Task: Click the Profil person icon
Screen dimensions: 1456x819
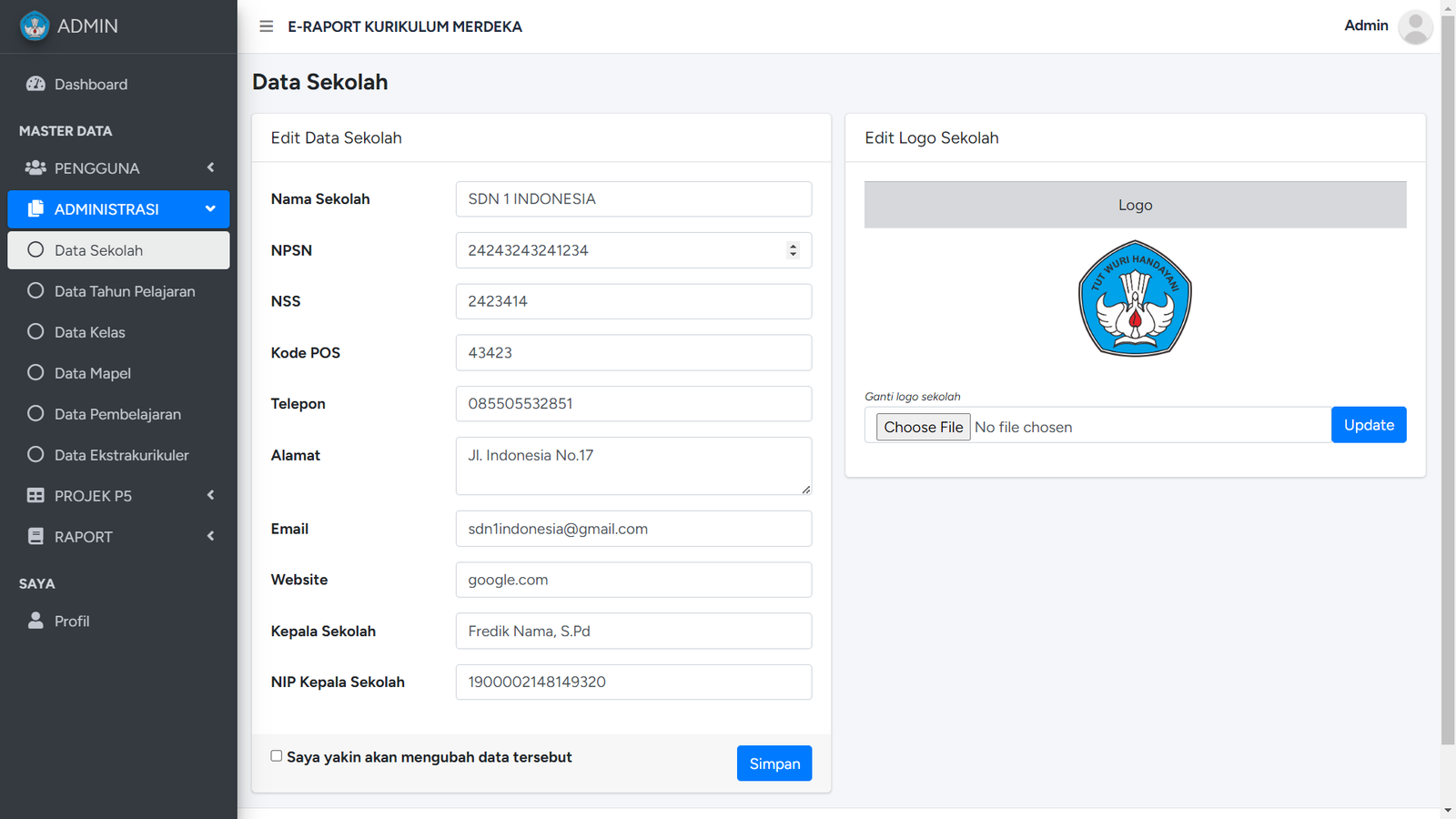Action: click(35, 620)
